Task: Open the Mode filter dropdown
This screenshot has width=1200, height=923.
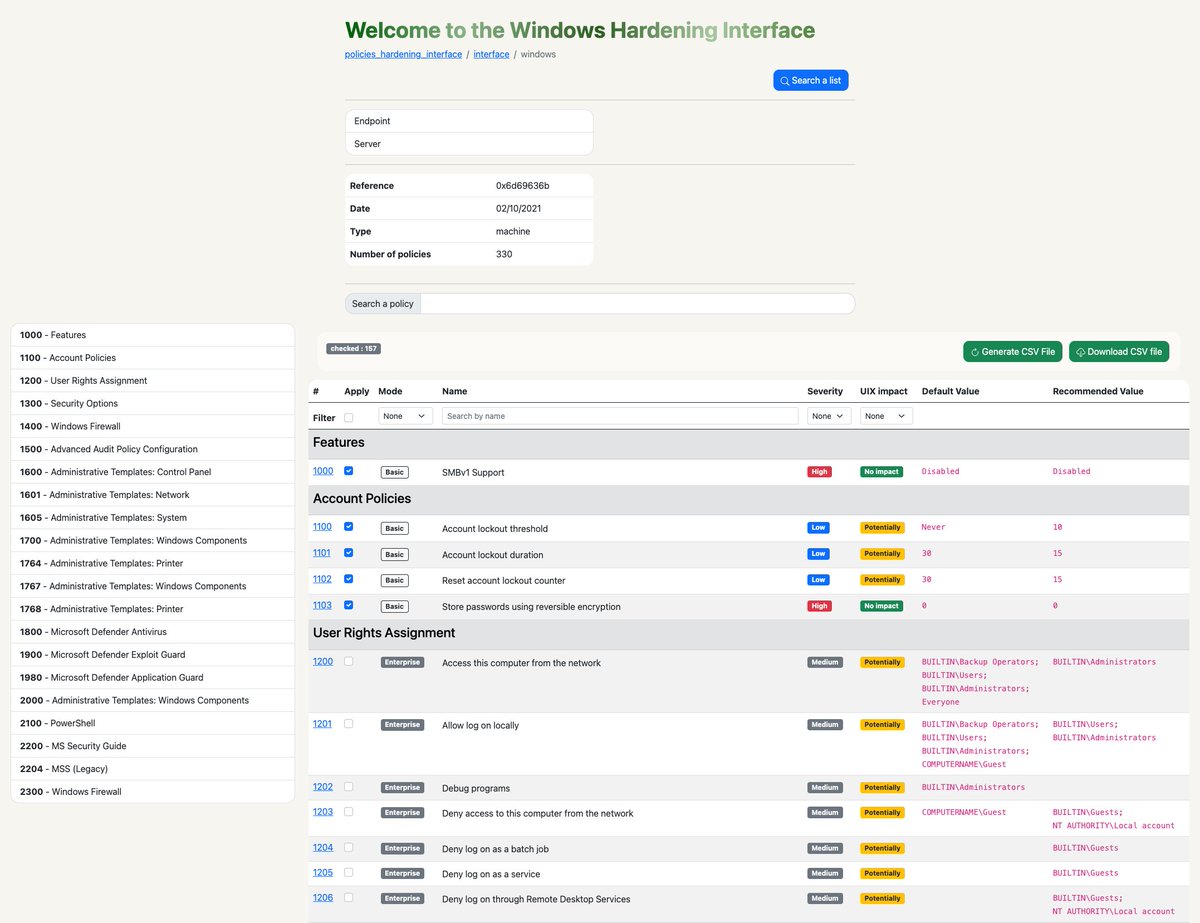Action: (x=404, y=415)
